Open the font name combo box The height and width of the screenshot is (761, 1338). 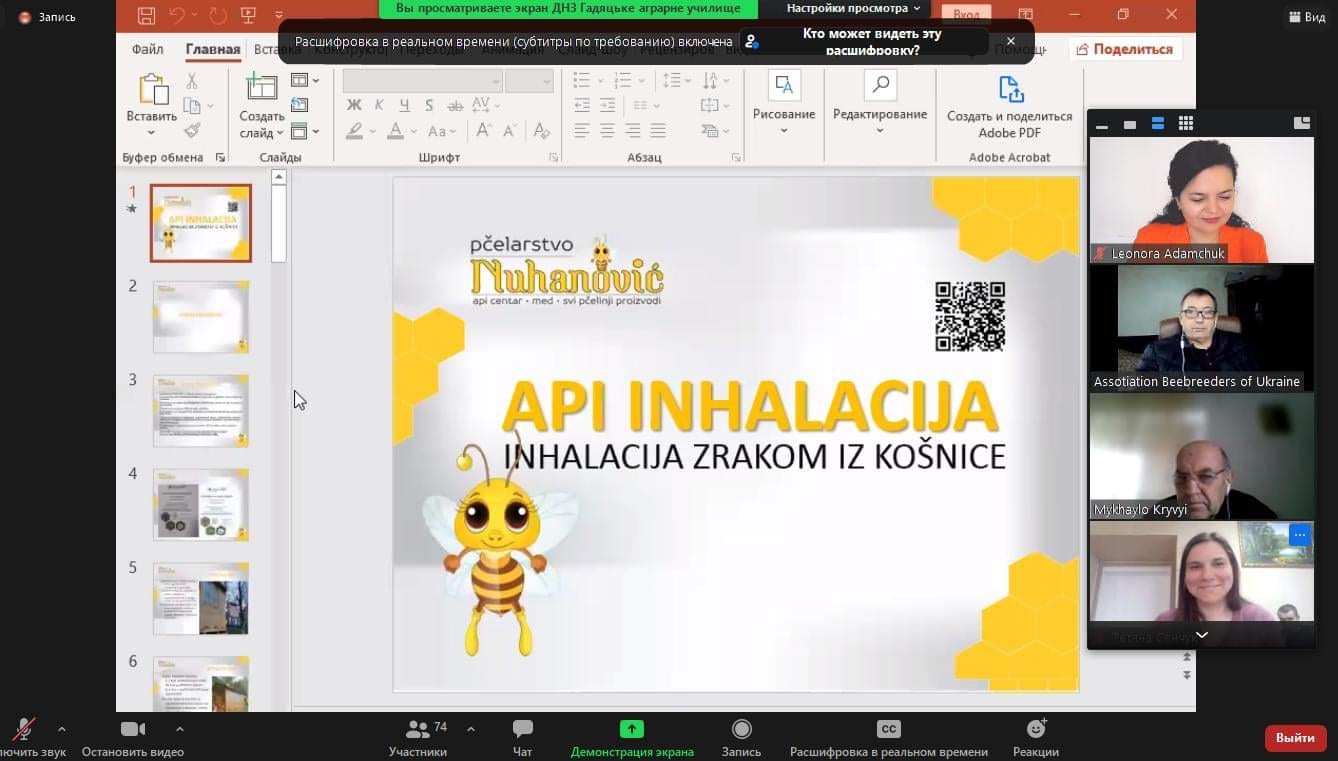(422, 81)
